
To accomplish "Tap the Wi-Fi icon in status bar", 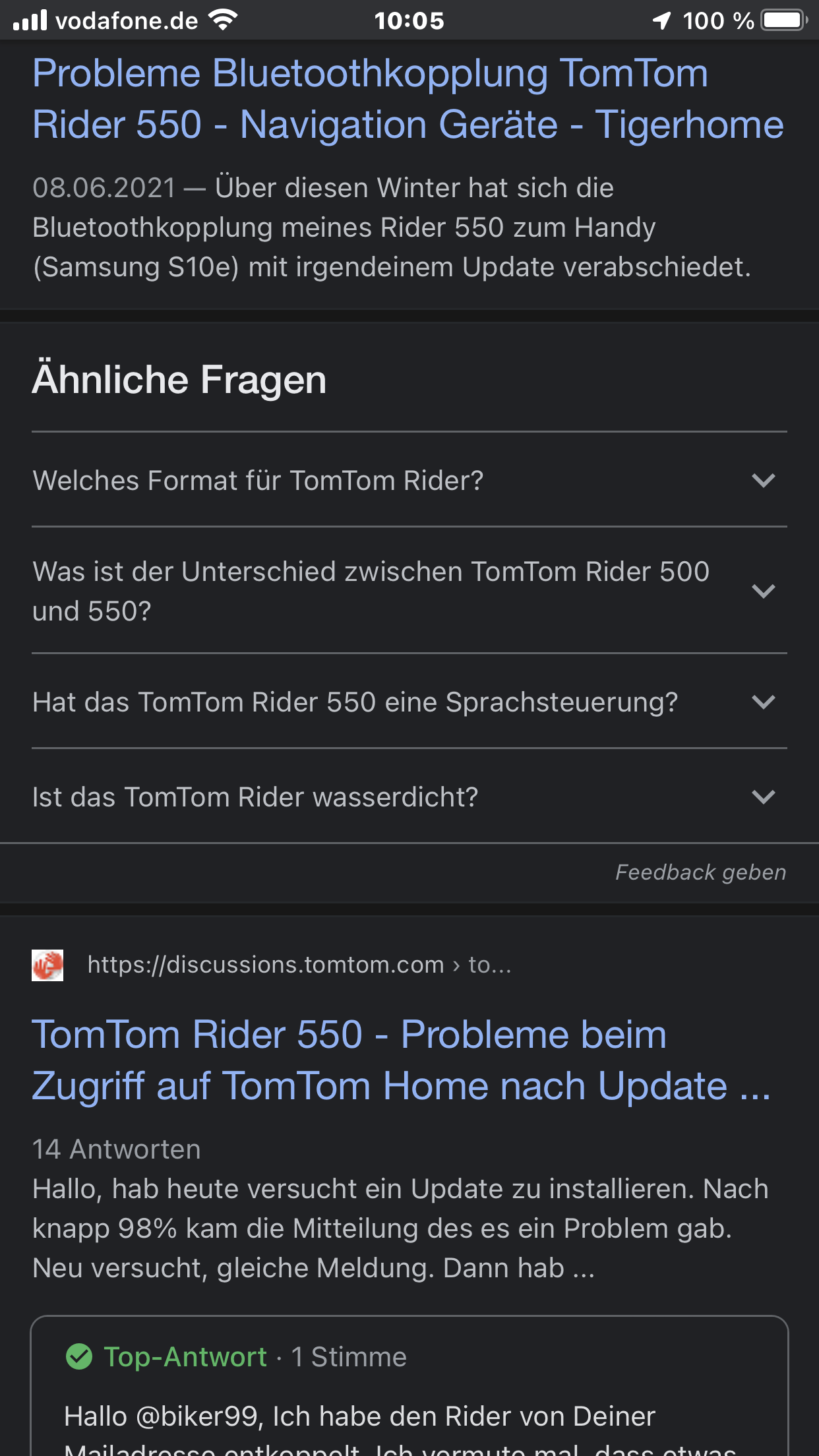I will tap(223, 20).
